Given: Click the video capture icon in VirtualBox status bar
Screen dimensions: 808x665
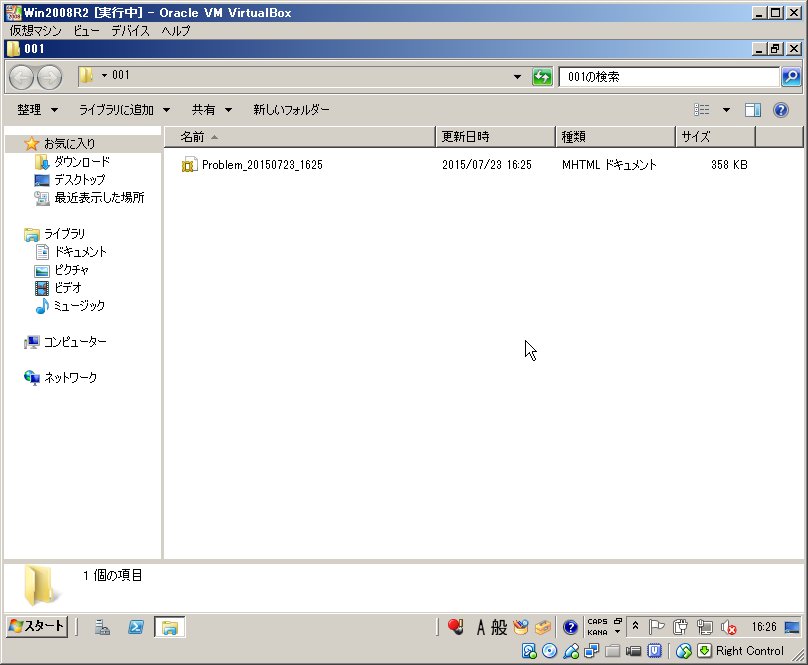Looking at the screenshot, I should pos(634,651).
